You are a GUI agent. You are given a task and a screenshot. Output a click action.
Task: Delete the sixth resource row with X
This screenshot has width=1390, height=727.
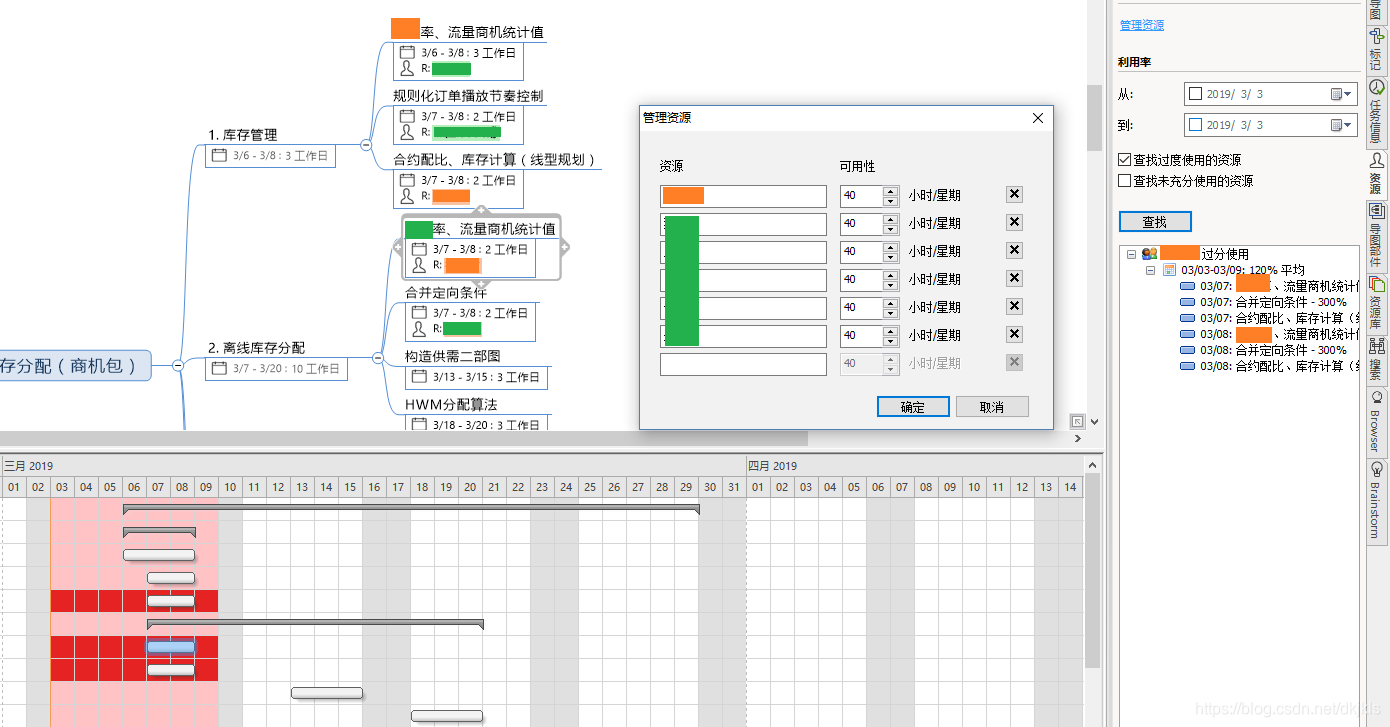[1014, 335]
